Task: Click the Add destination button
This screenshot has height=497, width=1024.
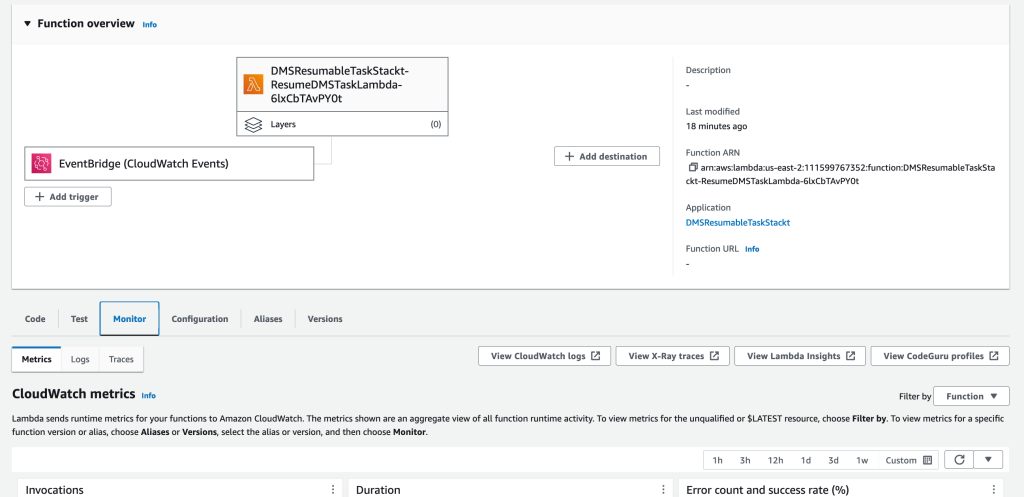Action: pyautogui.click(x=607, y=156)
